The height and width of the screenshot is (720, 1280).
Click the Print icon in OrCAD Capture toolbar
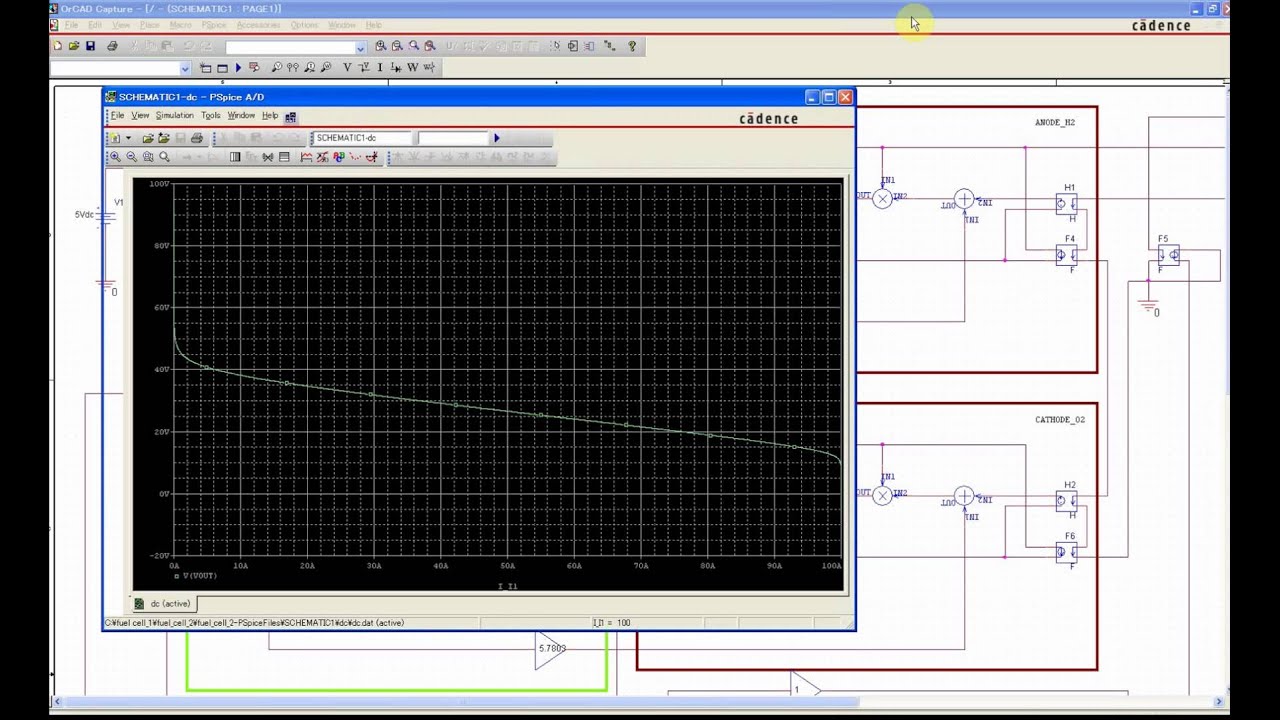(112, 46)
